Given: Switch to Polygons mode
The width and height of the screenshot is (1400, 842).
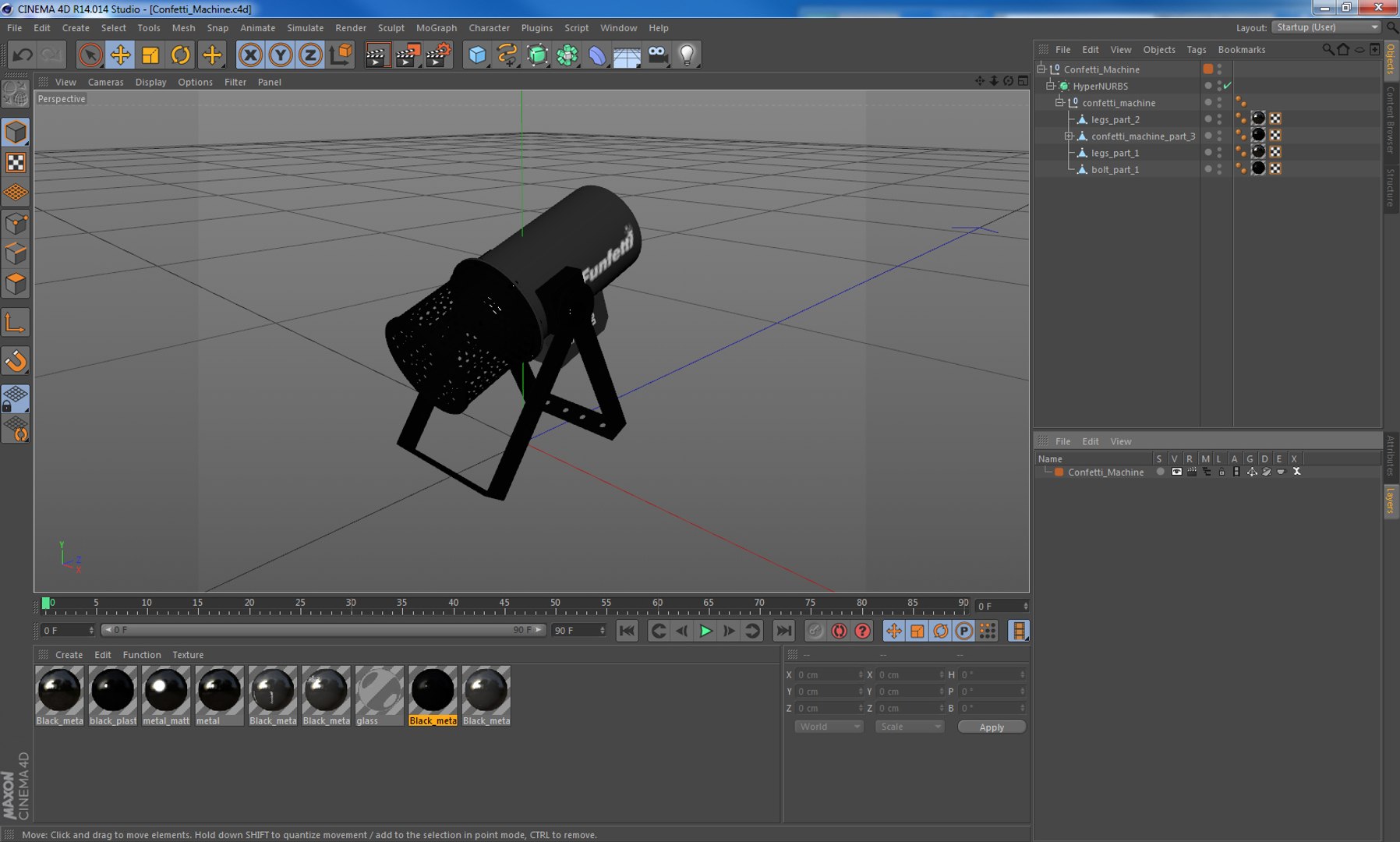Looking at the screenshot, I should click(x=16, y=284).
